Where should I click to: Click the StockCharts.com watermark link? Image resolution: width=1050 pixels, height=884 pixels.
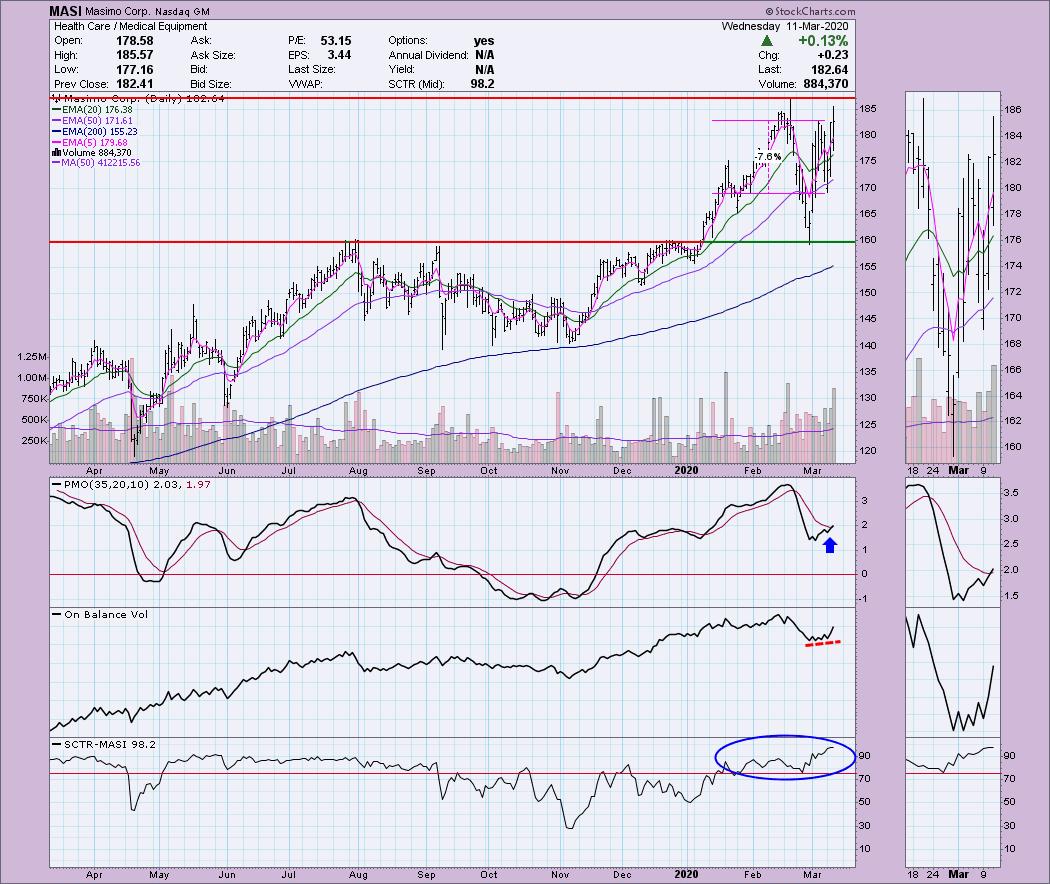pyautogui.click(x=810, y=11)
